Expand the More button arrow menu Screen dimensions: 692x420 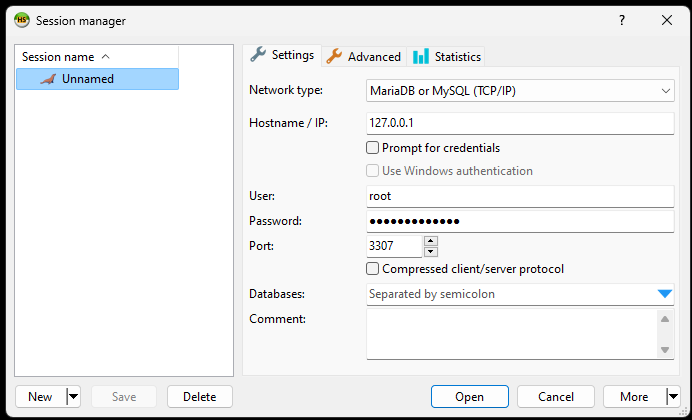673,397
